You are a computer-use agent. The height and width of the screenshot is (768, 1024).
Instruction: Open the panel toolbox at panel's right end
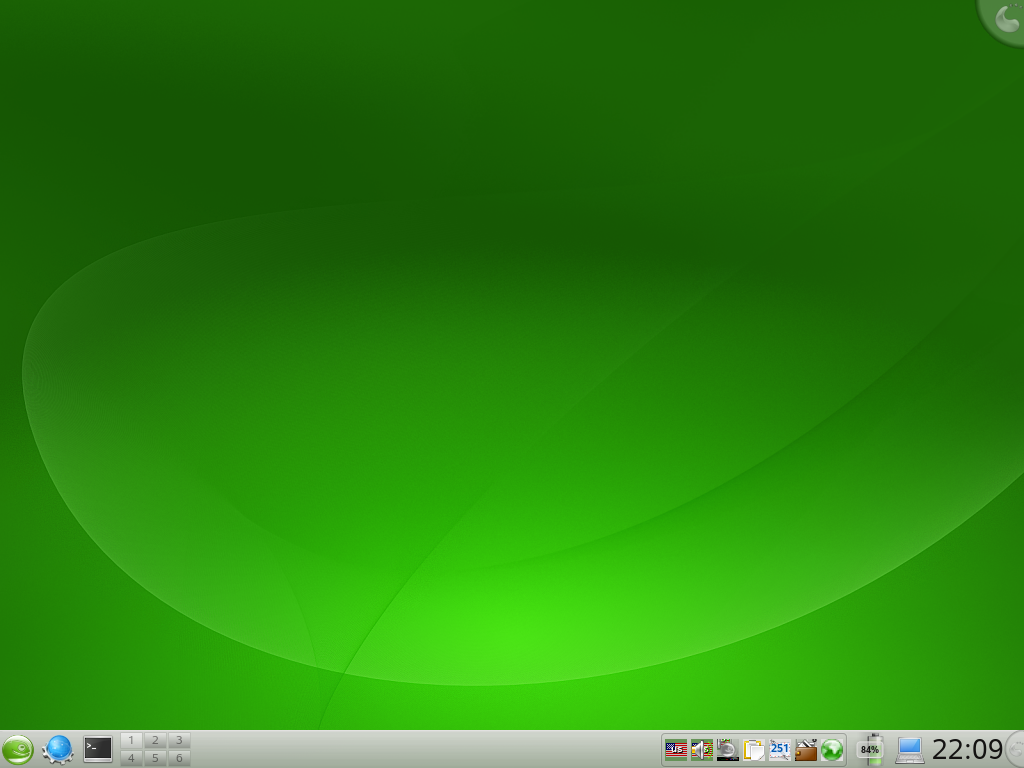tap(1016, 749)
